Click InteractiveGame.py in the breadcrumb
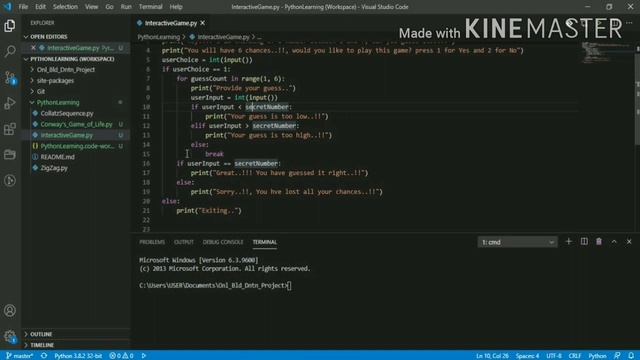Image resolution: width=640 pixels, height=360 pixels. click(223, 37)
